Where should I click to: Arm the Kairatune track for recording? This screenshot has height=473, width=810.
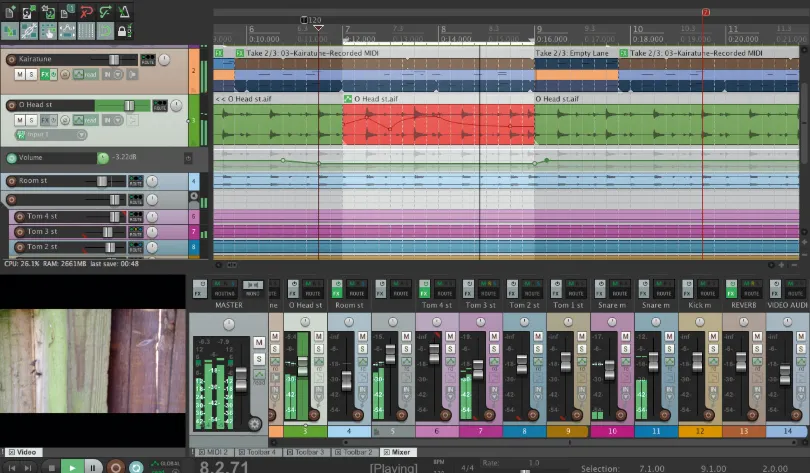click(11, 59)
